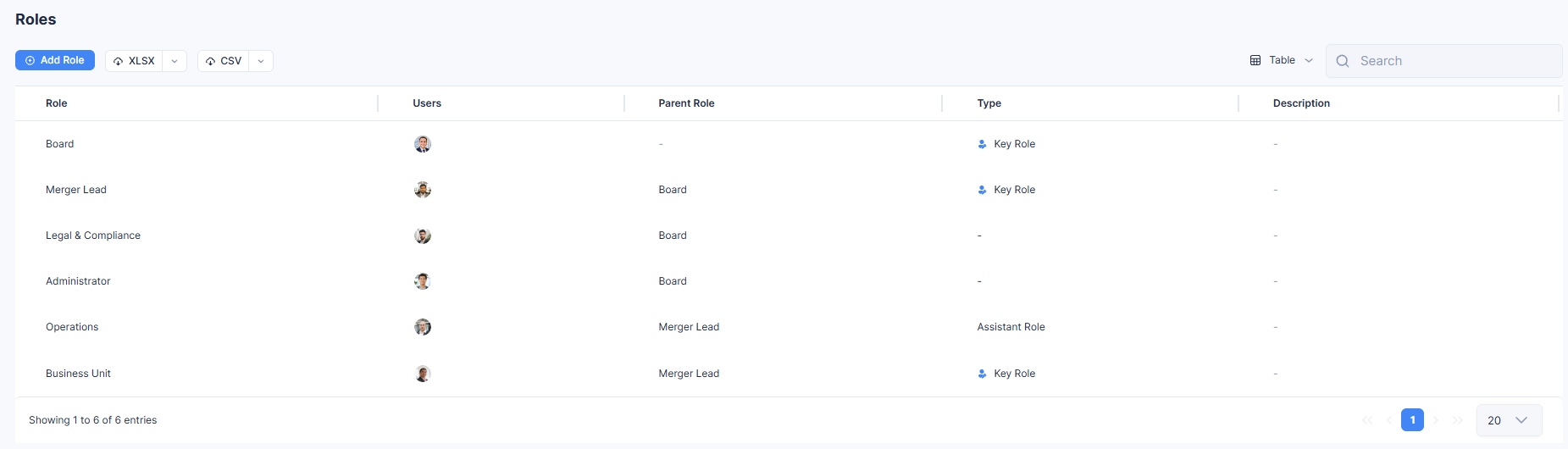The image size is (1568, 449).
Task: Click the table grid view icon
Action: 1255,60
